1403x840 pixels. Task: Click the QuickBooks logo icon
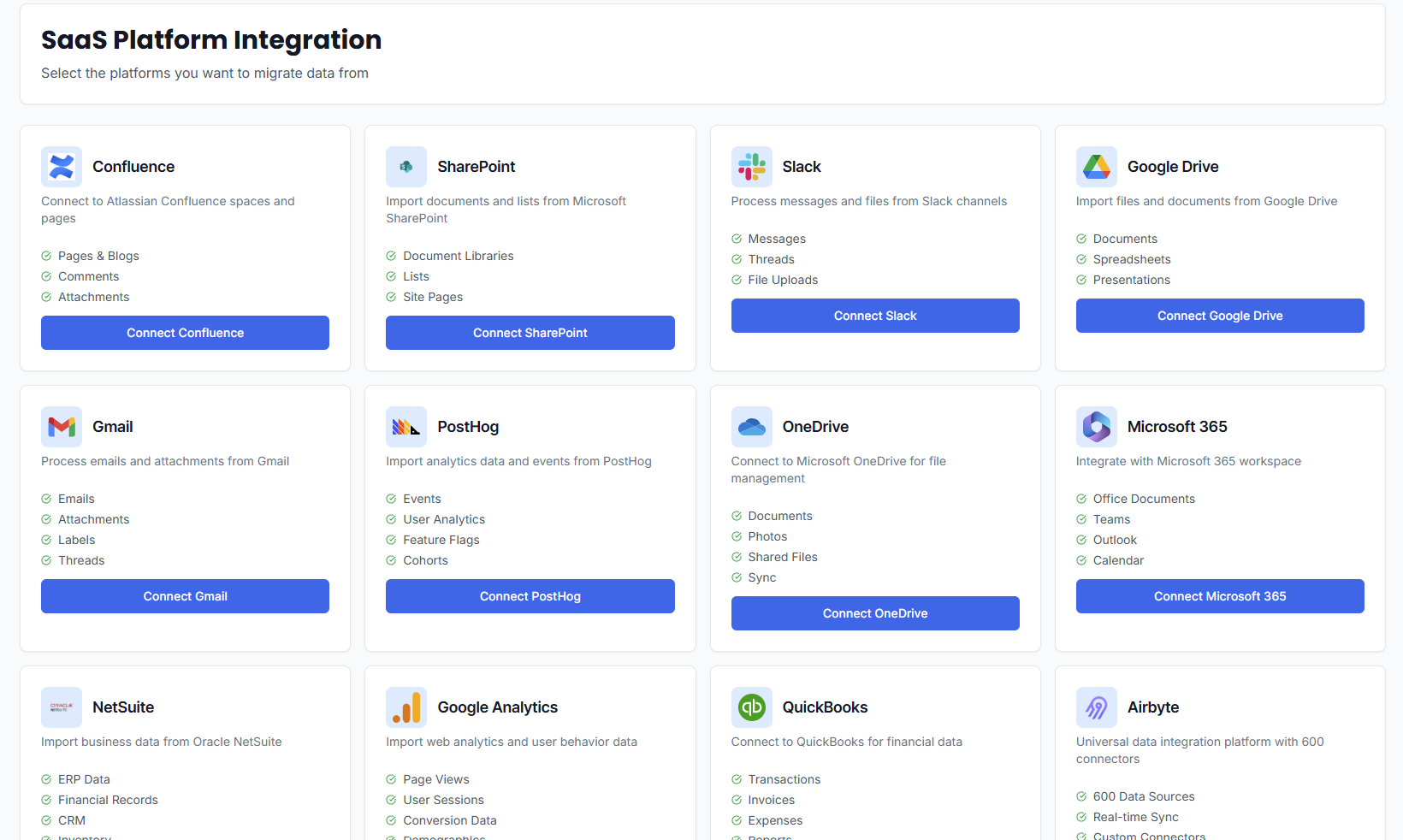(x=752, y=707)
